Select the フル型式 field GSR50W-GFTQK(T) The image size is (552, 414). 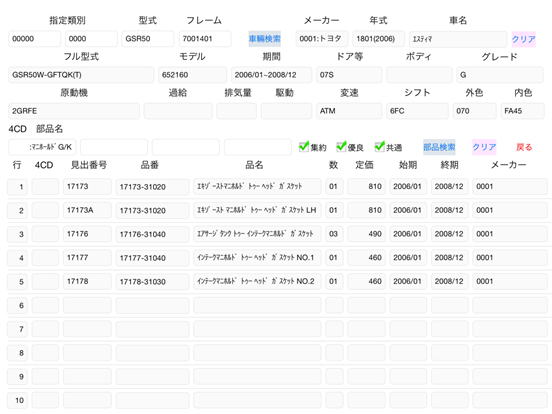81,75
